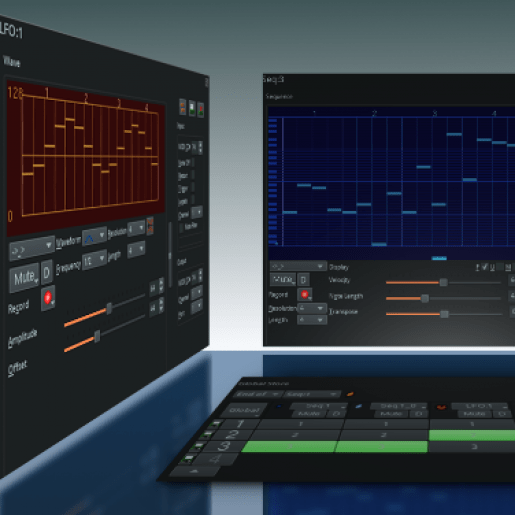515x515 pixels.
Task: Toggle the Mute button in the Seq panel
Action: pyautogui.click(x=283, y=279)
